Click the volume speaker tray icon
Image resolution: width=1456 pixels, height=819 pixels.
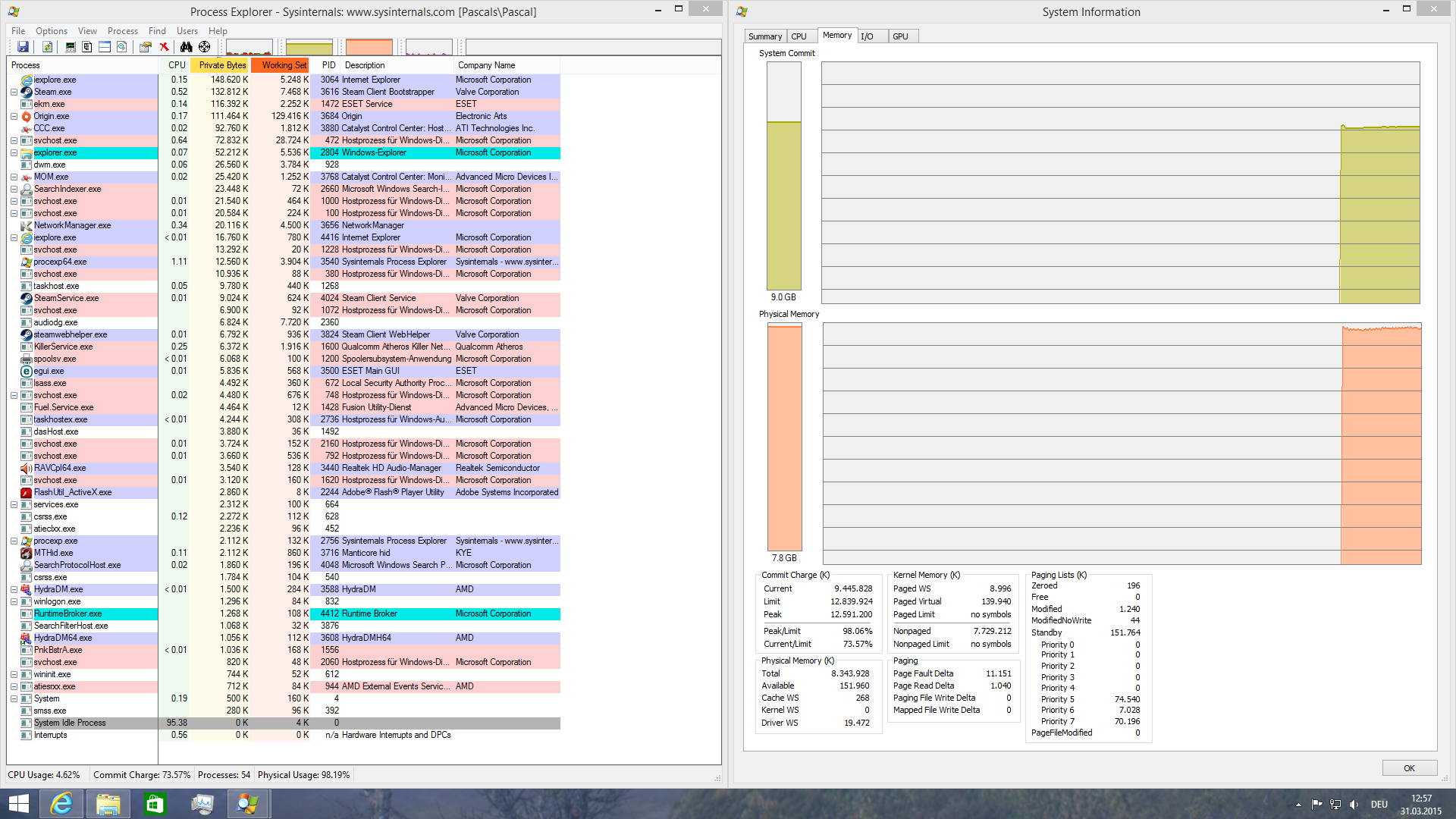[x=1354, y=805]
